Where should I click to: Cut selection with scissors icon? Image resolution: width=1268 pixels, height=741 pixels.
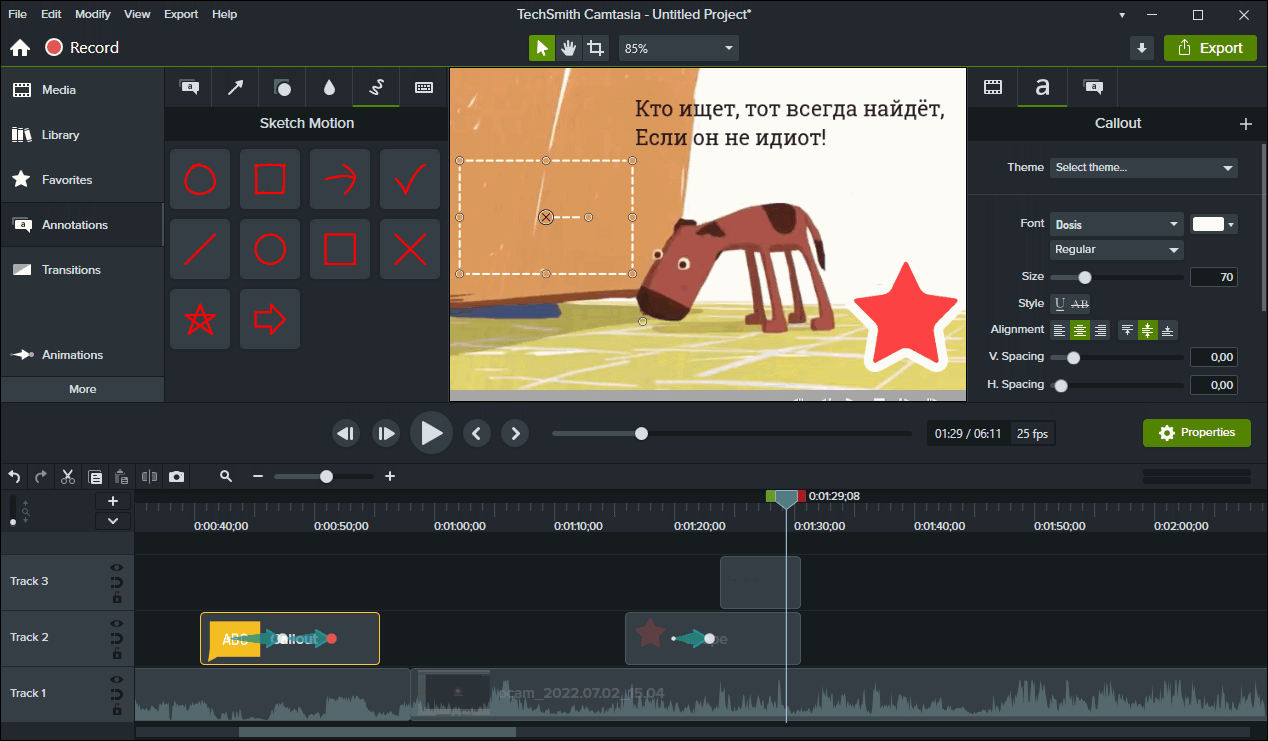tap(68, 477)
